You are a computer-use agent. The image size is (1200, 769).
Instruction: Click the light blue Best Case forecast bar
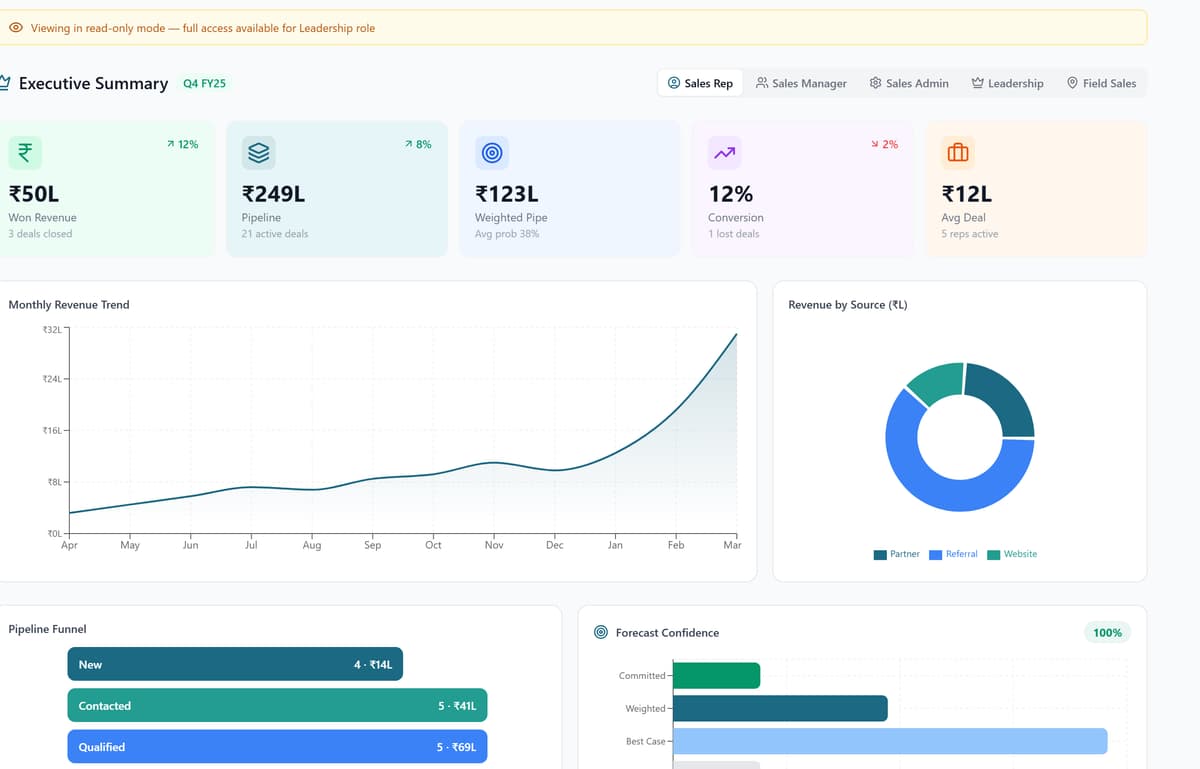point(890,741)
